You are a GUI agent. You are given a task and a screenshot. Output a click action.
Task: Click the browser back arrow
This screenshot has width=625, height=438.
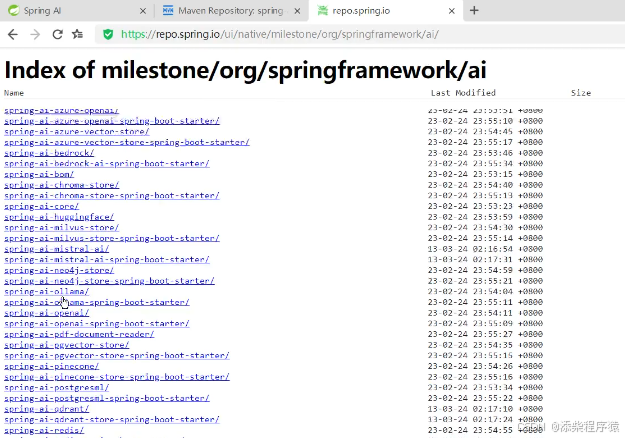coord(13,35)
